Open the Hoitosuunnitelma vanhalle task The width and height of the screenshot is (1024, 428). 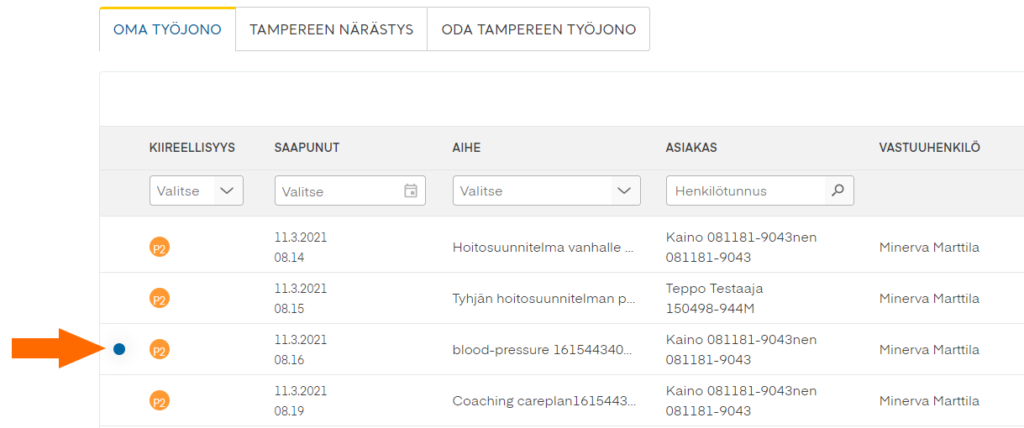coord(543,247)
